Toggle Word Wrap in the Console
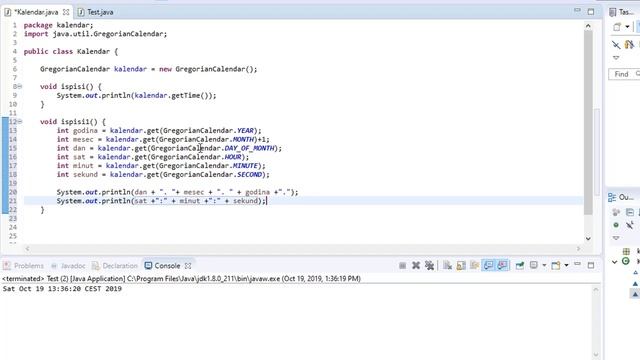The image size is (640, 360). tap(474, 266)
